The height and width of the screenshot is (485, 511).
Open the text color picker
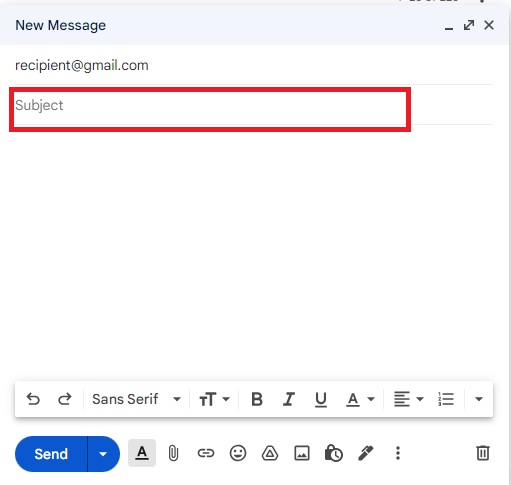360,399
